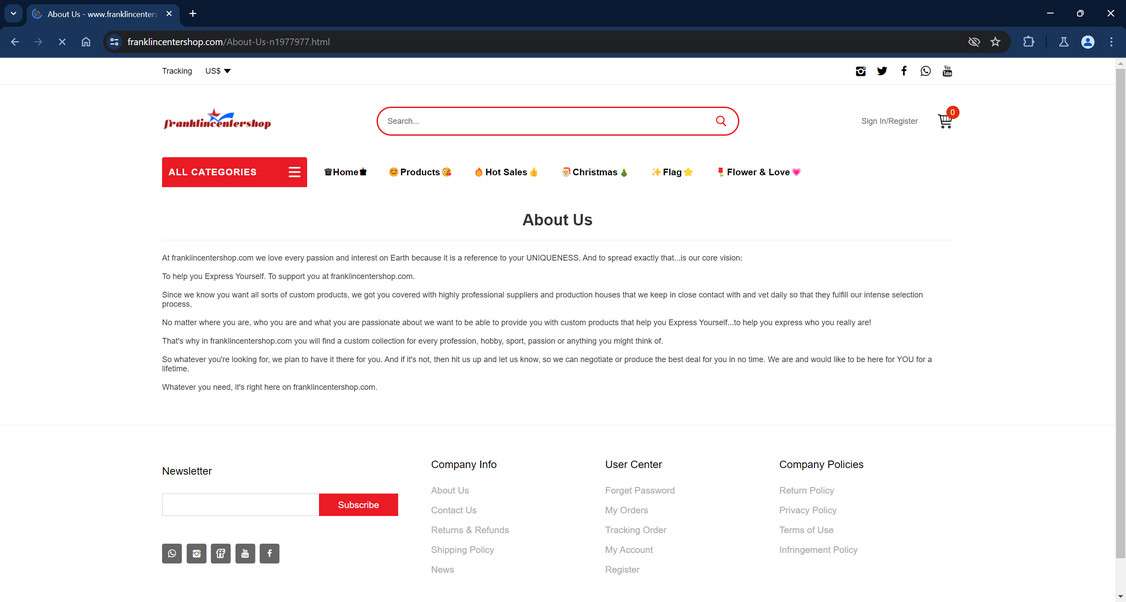Bookmark this page with star icon
The height and width of the screenshot is (602, 1126).
click(x=995, y=42)
